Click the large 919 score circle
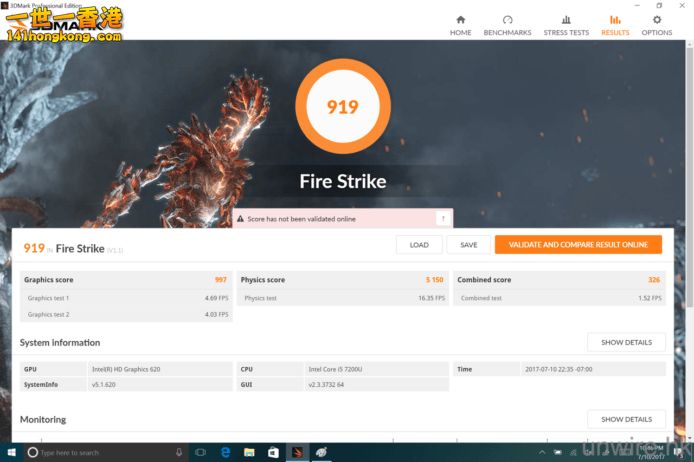Image resolution: width=694 pixels, height=462 pixels. [343, 107]
